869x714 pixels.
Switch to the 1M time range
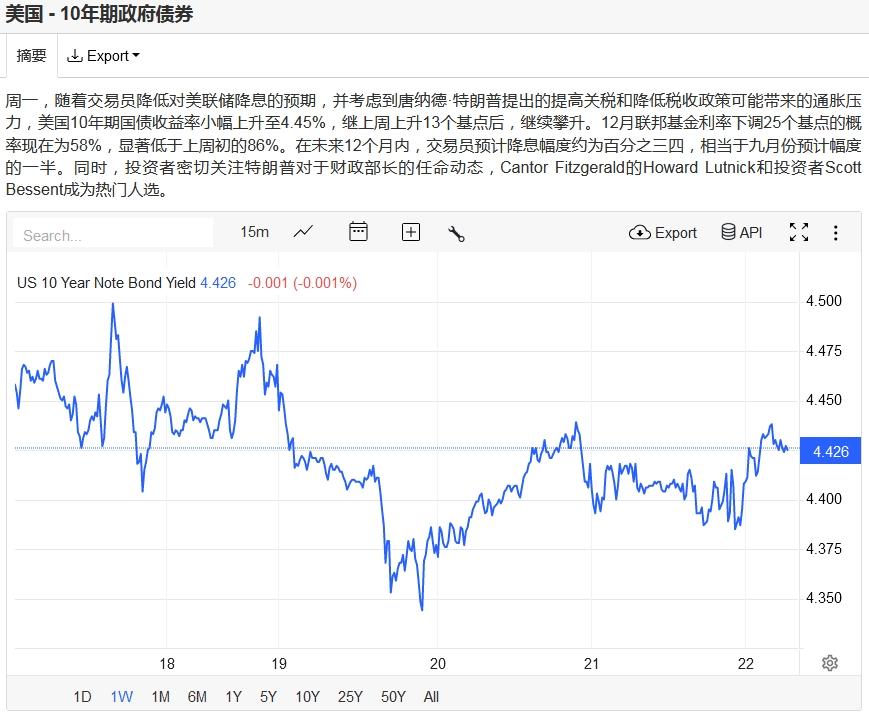point(160,697)
